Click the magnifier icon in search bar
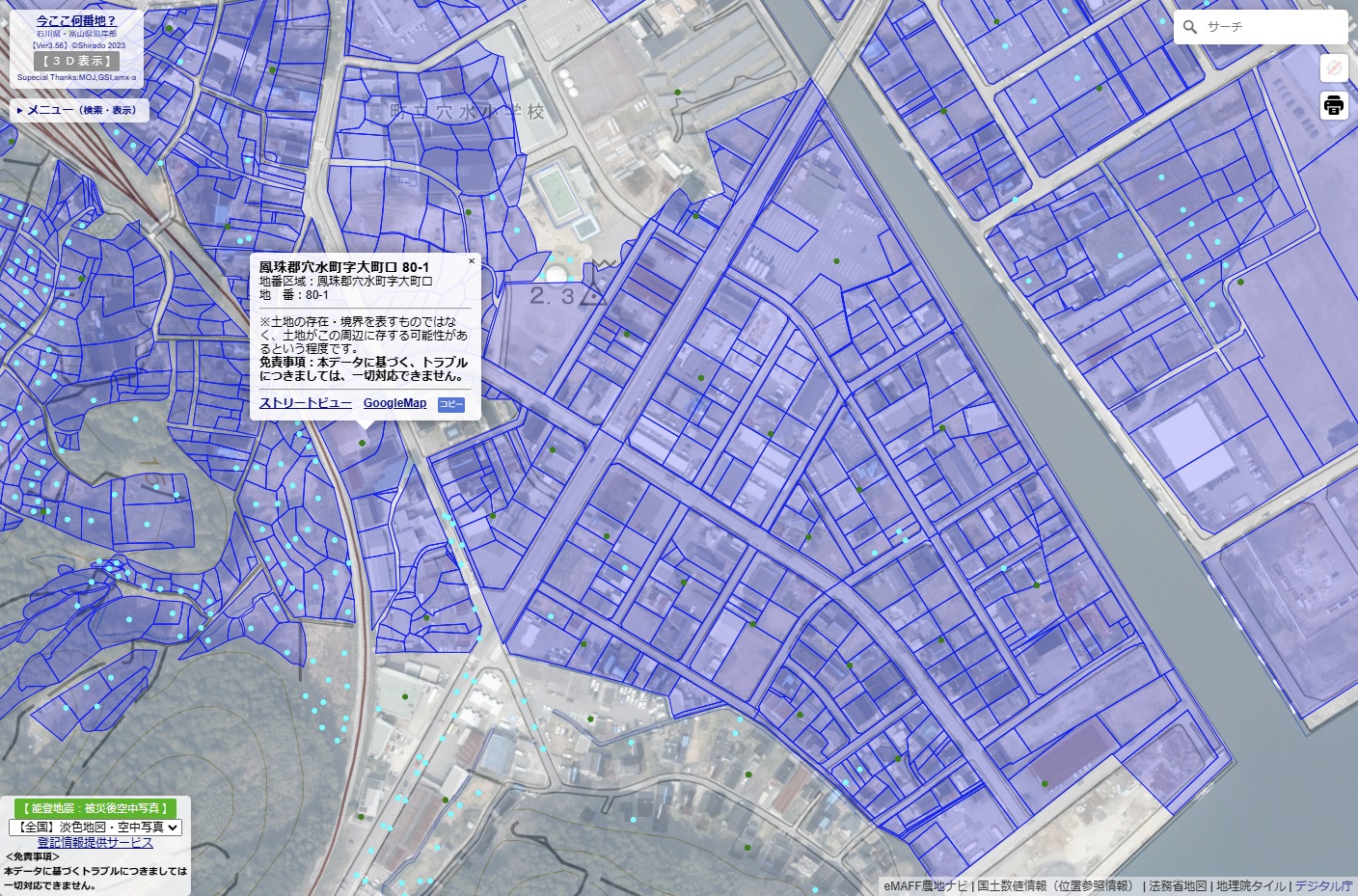The height and width of the screenshot is (896, 1358). (1190, 27)
